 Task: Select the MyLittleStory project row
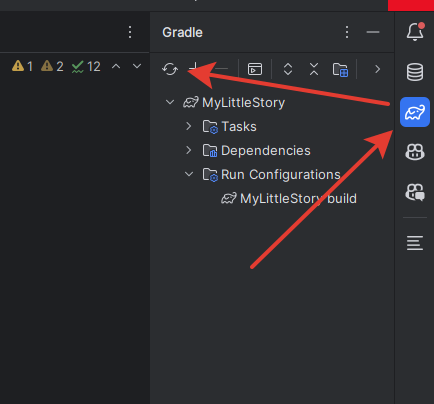click(x=272, y=102)
